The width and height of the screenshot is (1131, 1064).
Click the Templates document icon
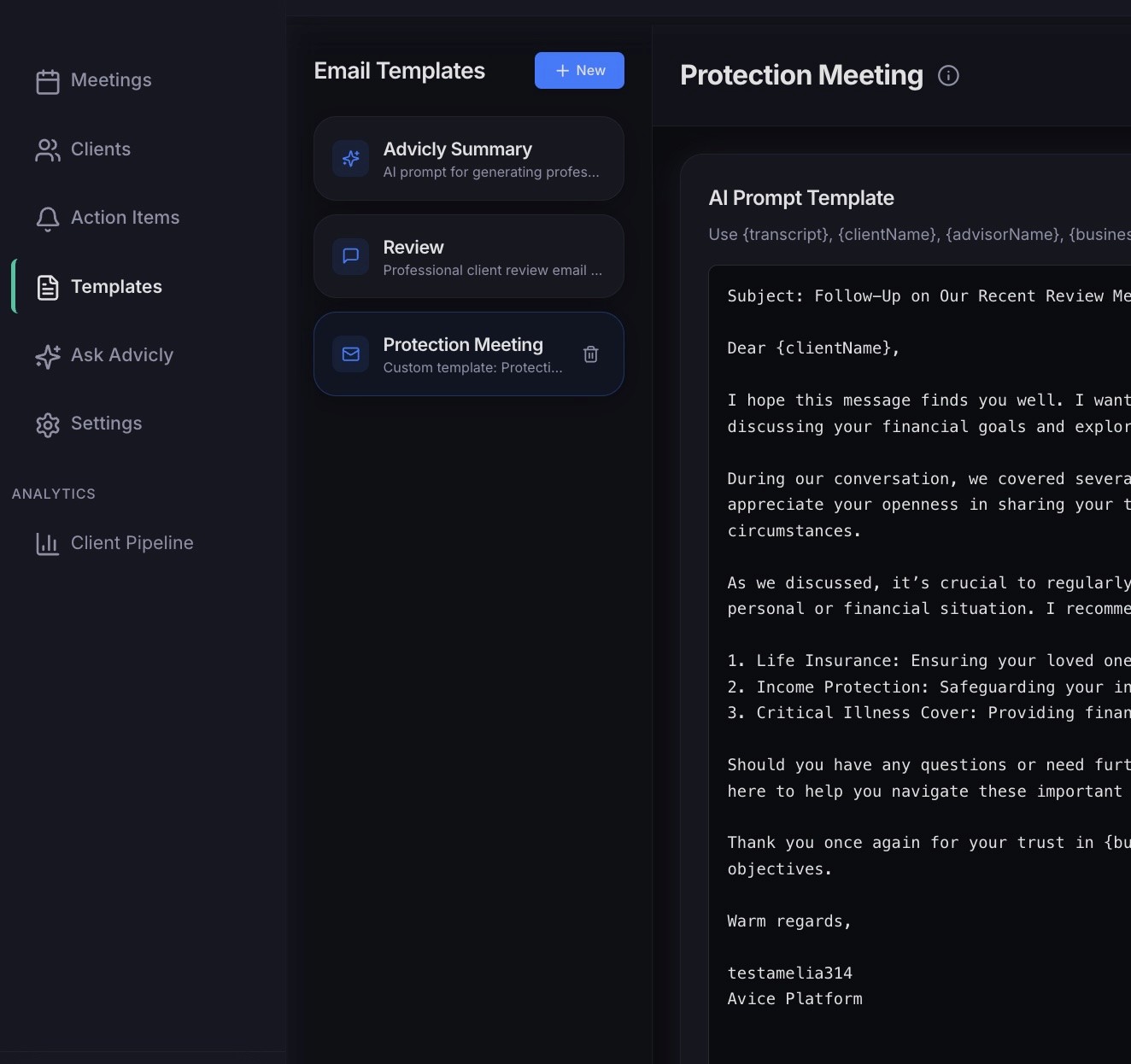[x=47, y=287]
